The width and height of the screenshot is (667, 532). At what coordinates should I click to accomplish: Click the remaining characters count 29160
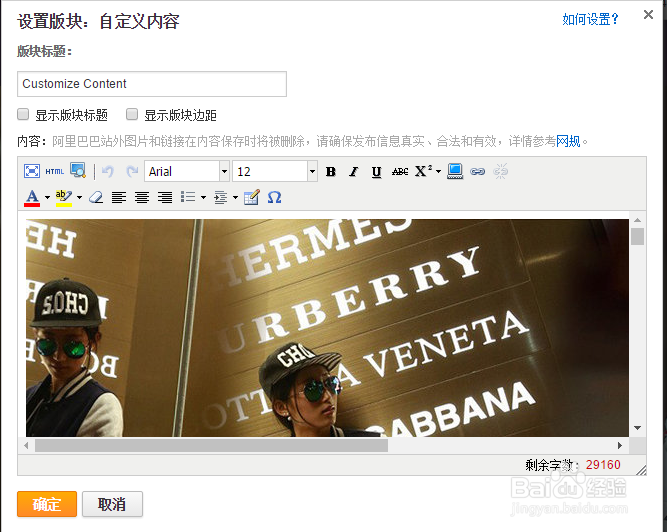click(x=603, y=465)
